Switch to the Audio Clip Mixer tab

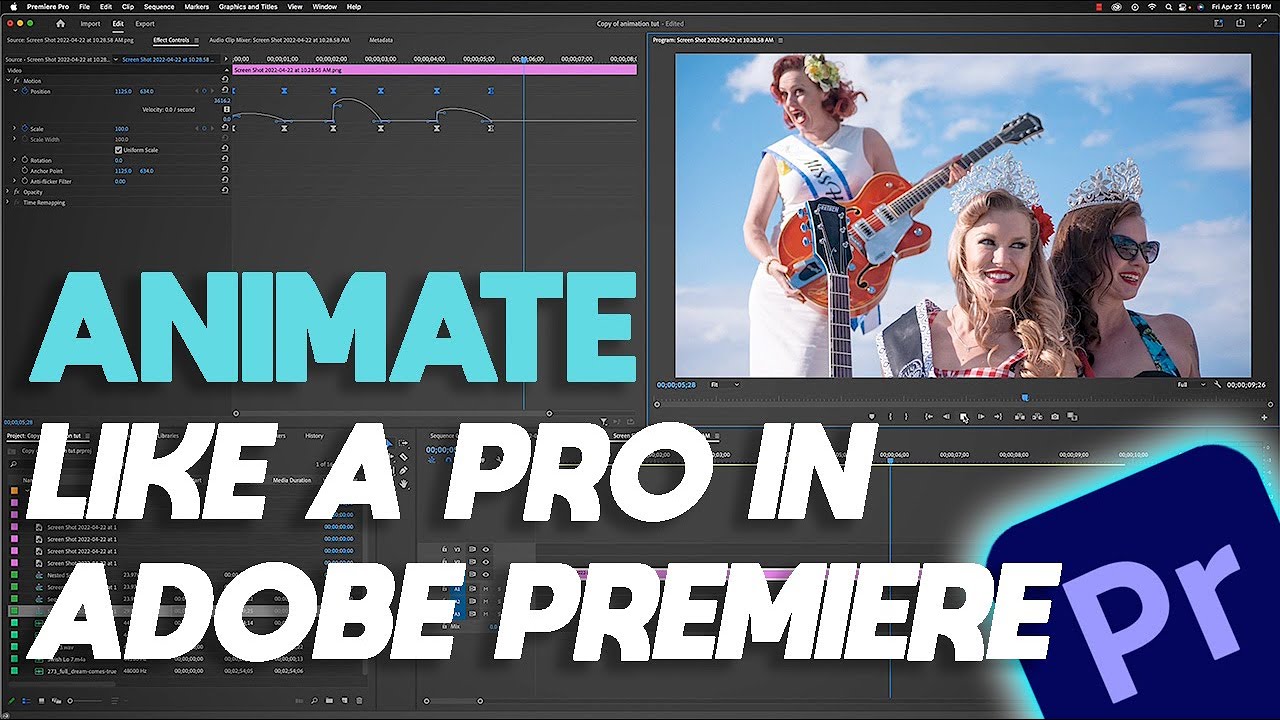pyautogui.click(x=279, y=40)
